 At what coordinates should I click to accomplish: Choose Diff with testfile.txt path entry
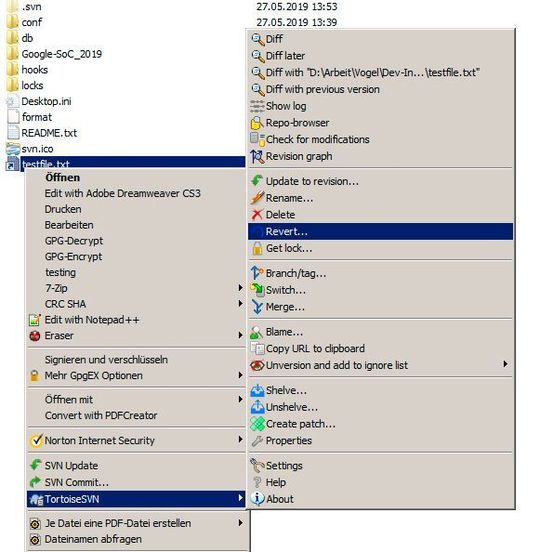[x=380, y=73]
